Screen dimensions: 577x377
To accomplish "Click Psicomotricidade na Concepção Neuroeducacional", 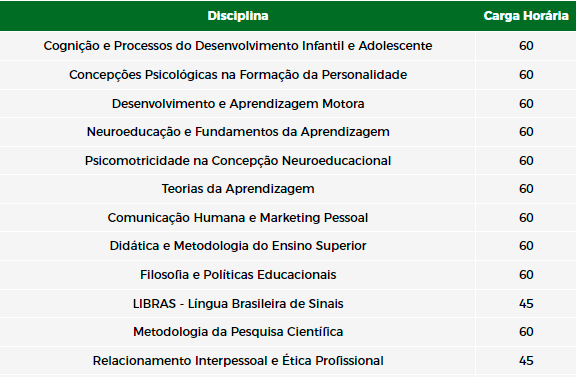I will pyautogui.click(x=238, y=161).
